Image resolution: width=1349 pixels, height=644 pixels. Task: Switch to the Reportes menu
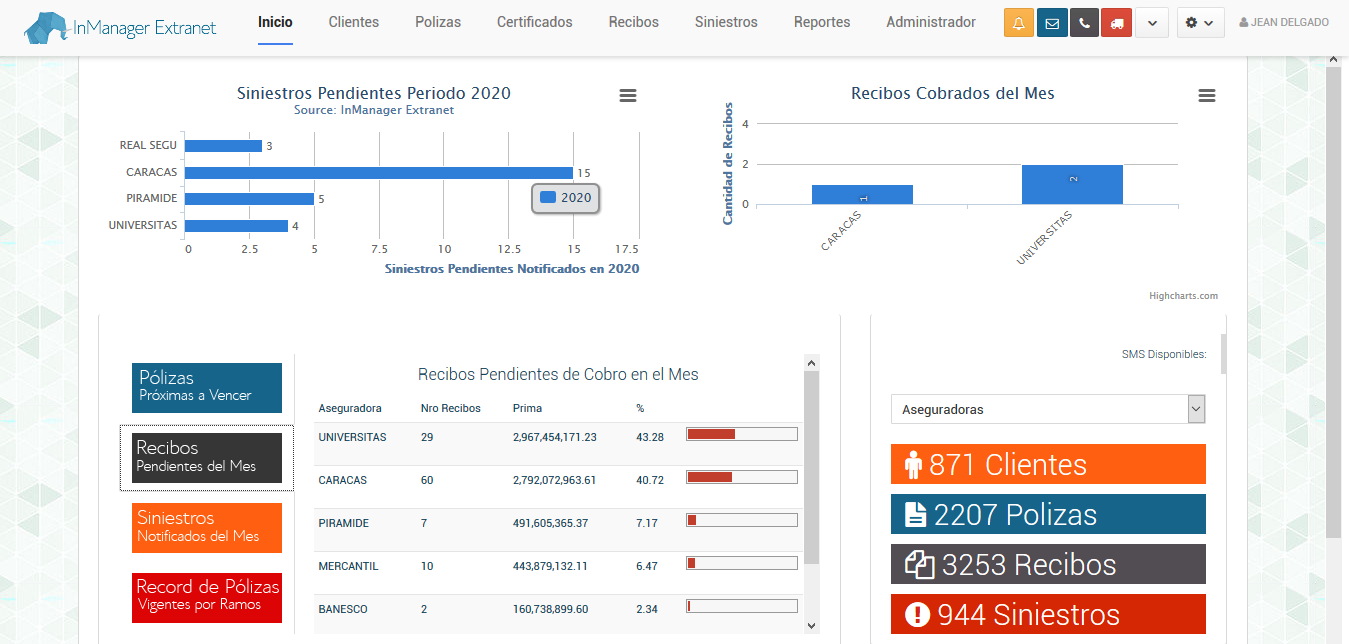(822, 22)
